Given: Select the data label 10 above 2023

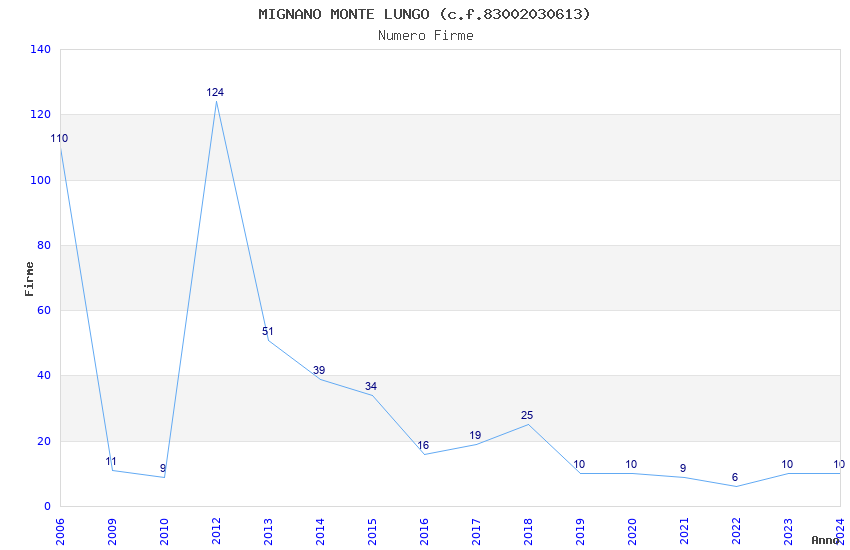Looking at the screenshot, I should click(x=787, y=464).
